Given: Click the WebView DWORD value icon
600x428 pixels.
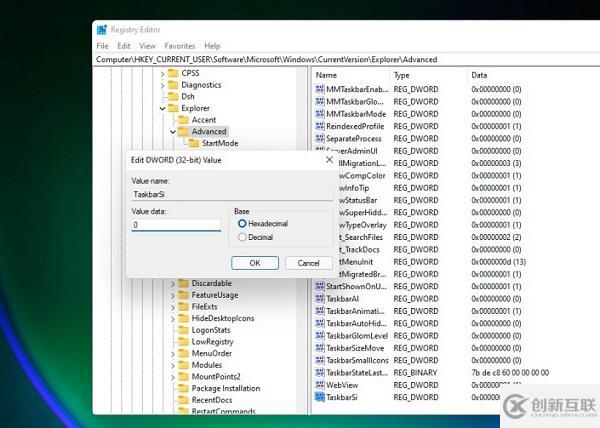Looking at the screenshot, I should click(x=320, y=385).
